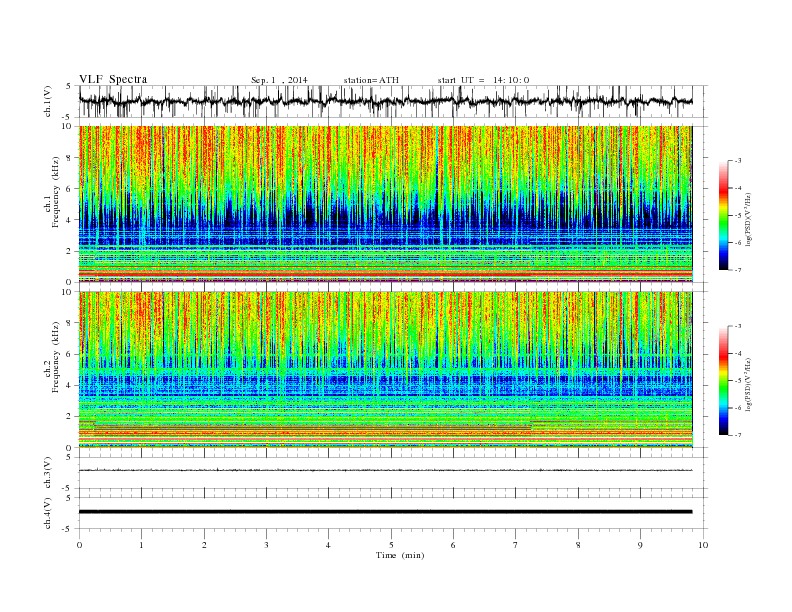Click the ch.1 spectrogram color scale bar
Image resolution: width=792 pixels, height=612 pixels.
point(723,216)
